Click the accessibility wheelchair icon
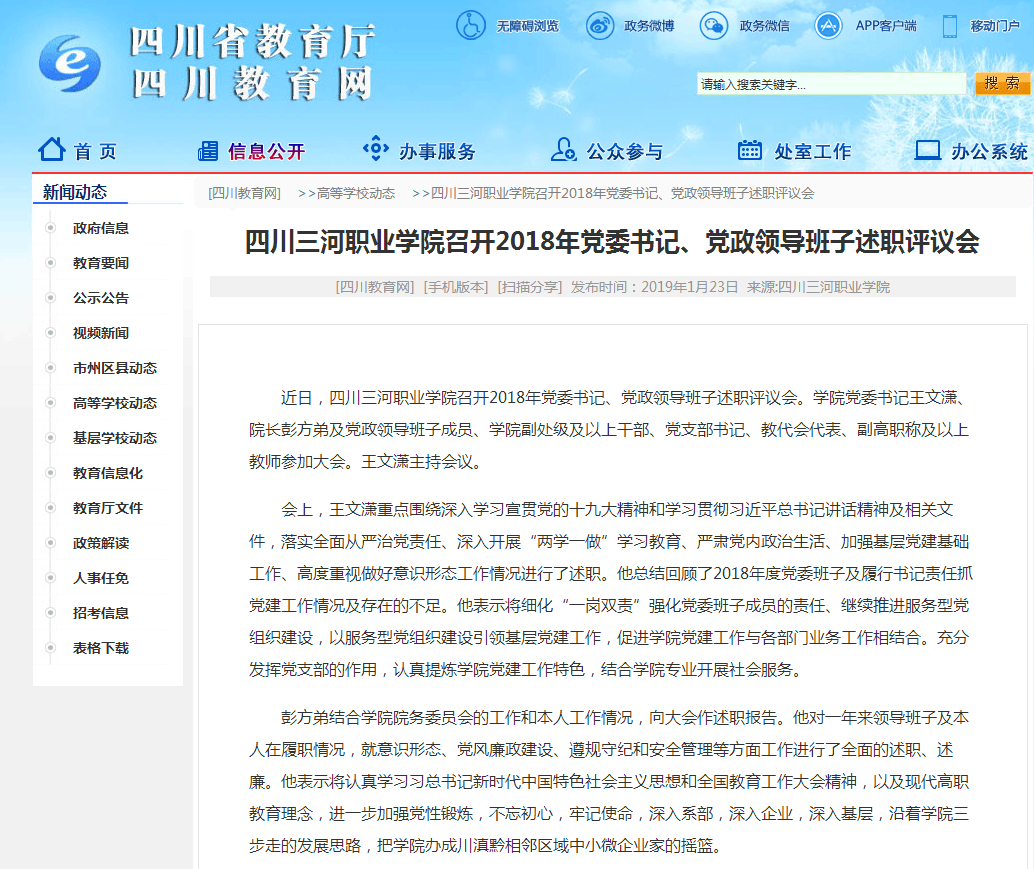The width and height of the screenshot is (1034, 869). 470,26
